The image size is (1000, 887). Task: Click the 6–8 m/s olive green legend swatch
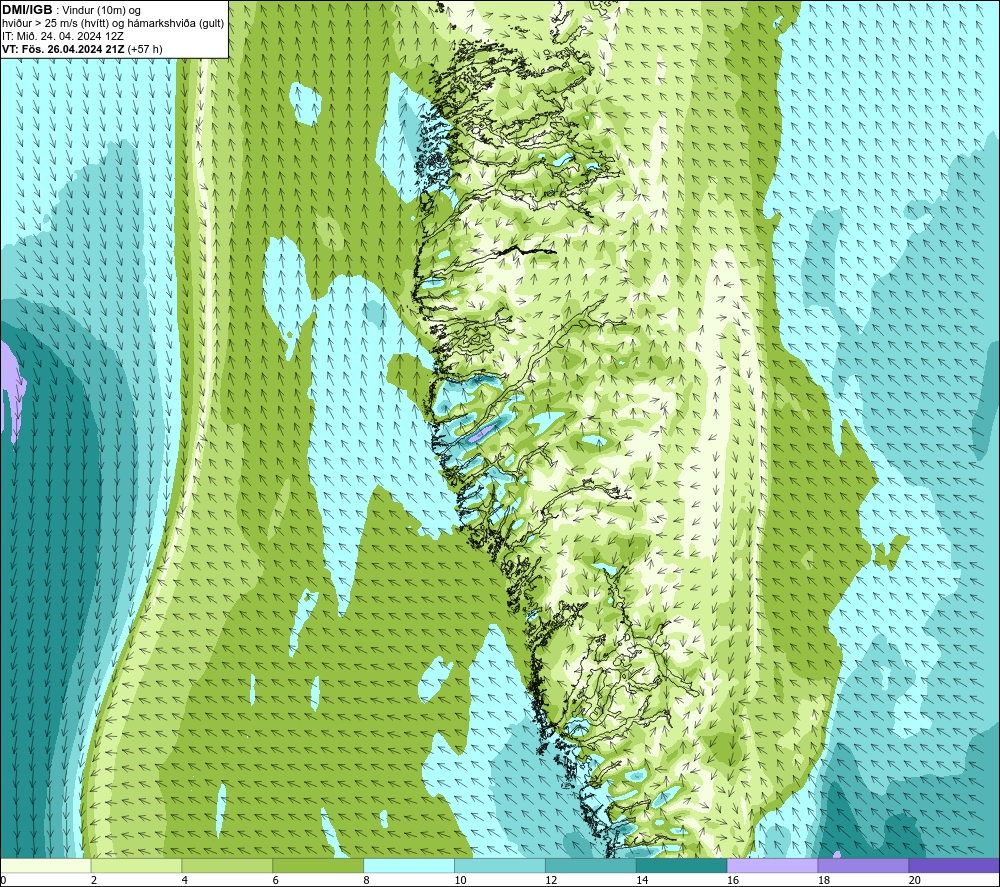click(x=318, y=865)
